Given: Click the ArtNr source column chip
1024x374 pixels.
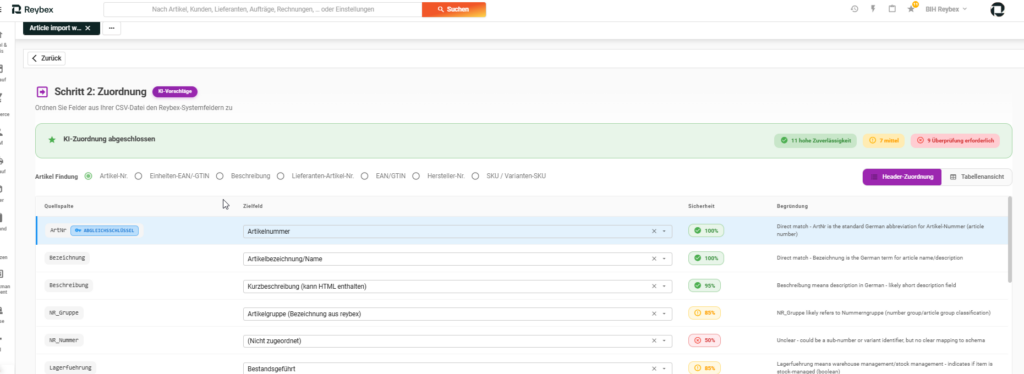Looking at the screenshot, I should (x=57, y=230).
